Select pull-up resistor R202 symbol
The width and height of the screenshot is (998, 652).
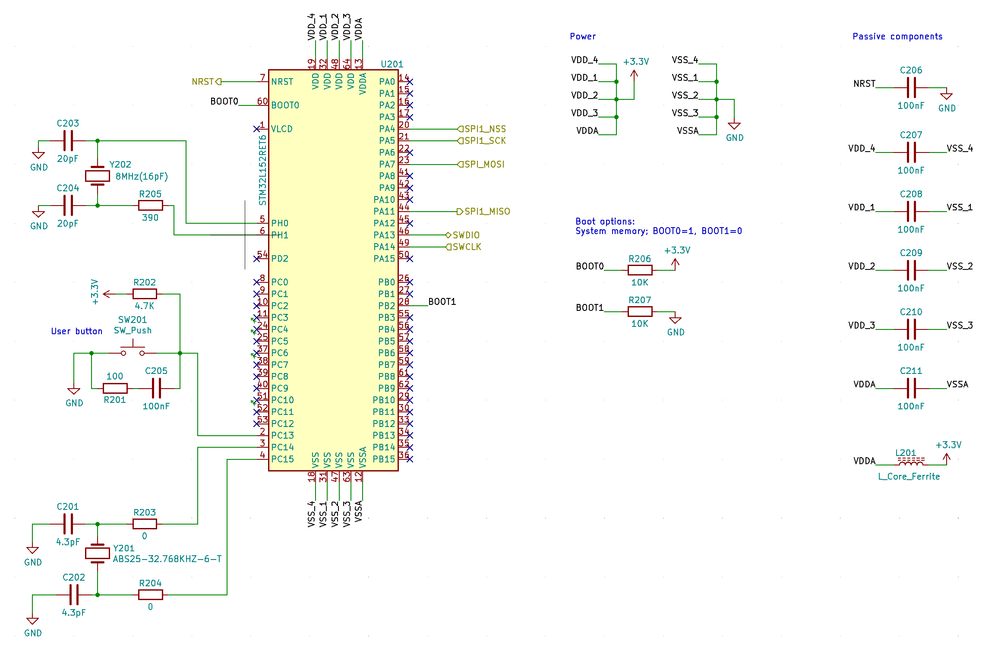tap(144, 294)
